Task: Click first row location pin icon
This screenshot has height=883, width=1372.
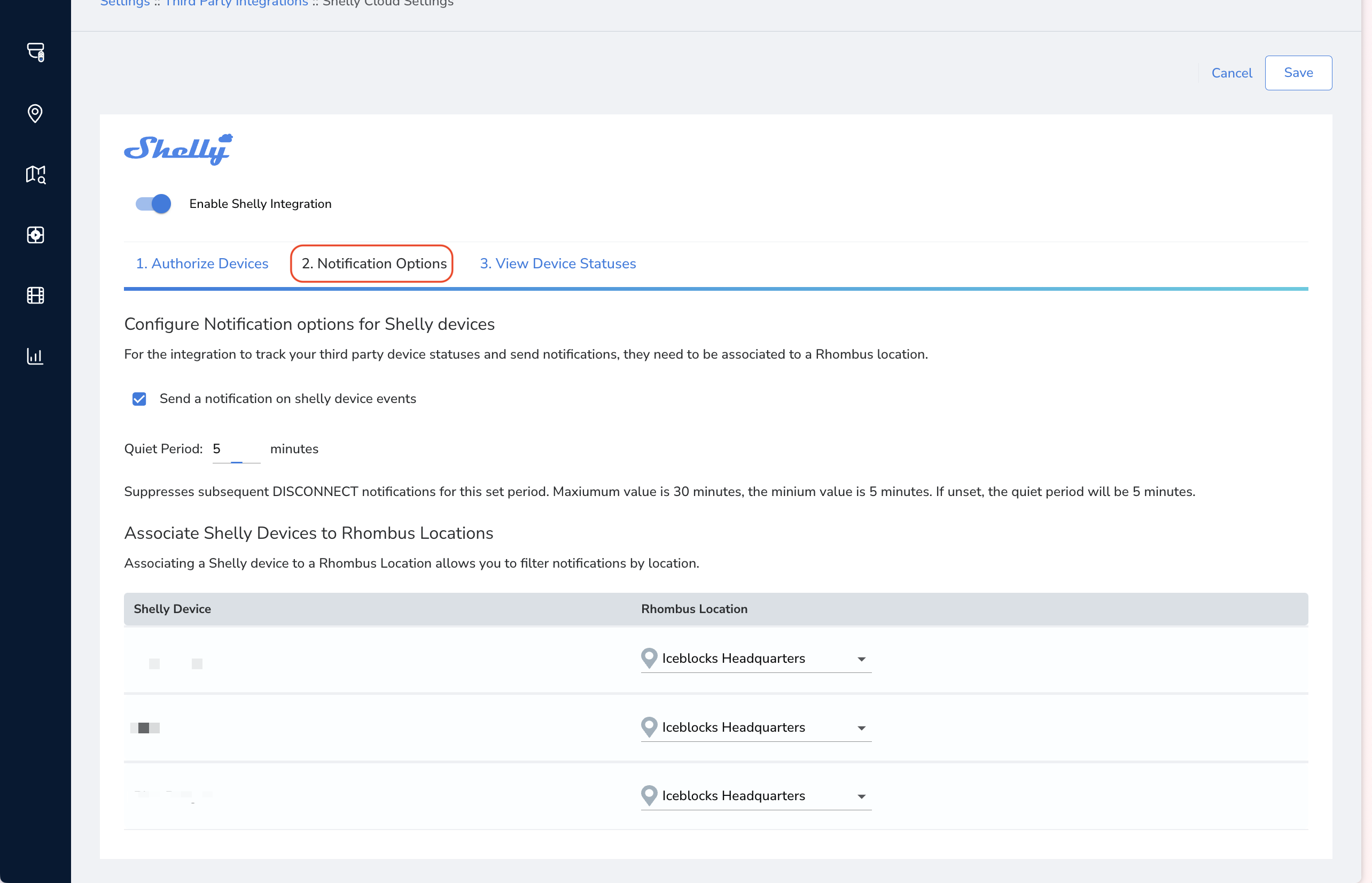Action: tap(649, 658)
